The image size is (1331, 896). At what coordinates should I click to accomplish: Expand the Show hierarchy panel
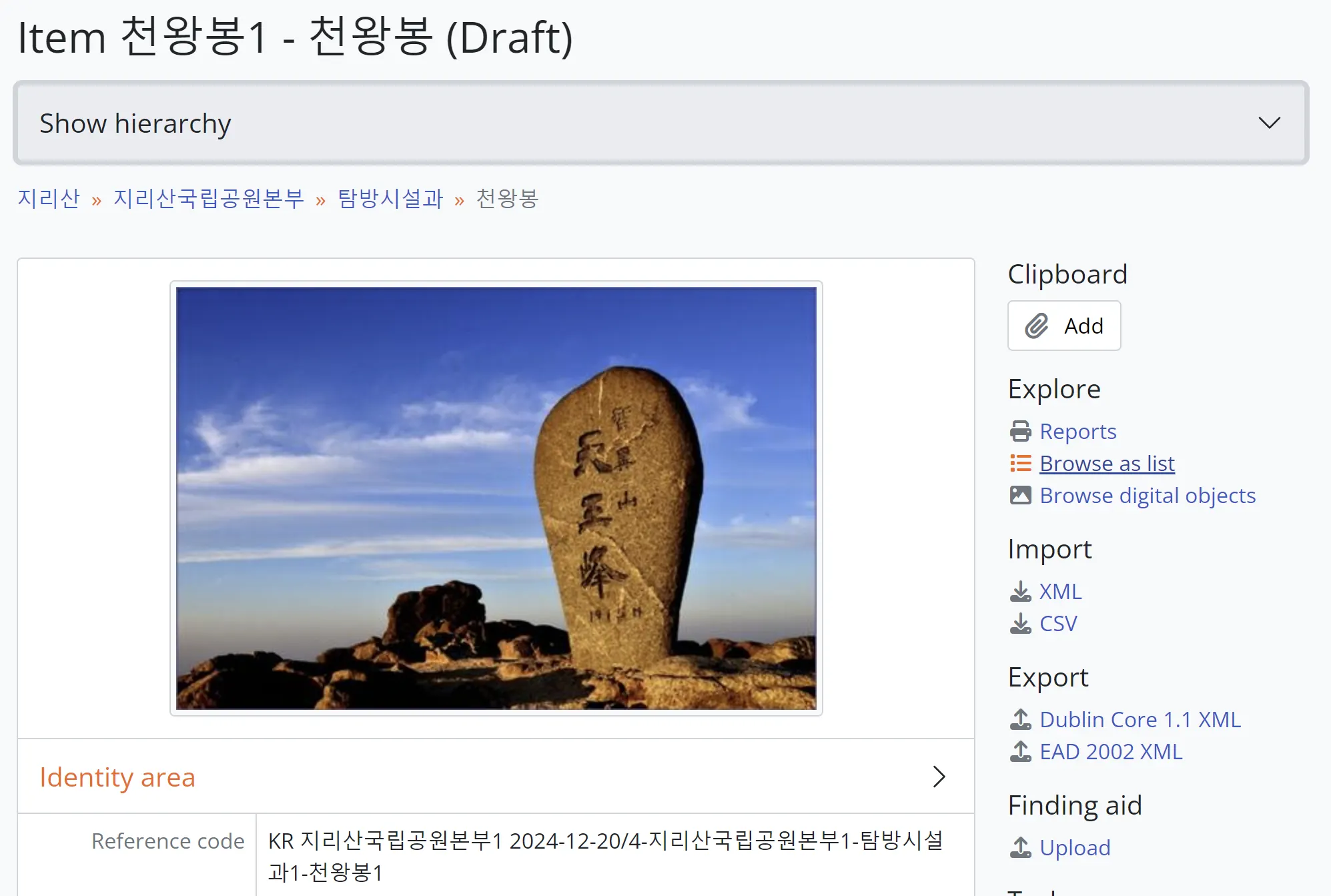point(135,123)
